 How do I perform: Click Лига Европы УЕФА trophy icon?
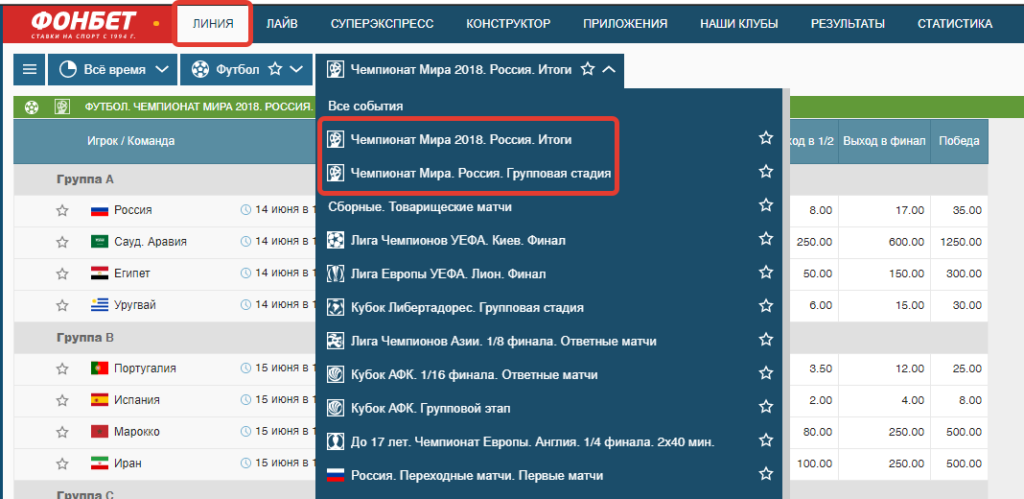click(336, 274)
